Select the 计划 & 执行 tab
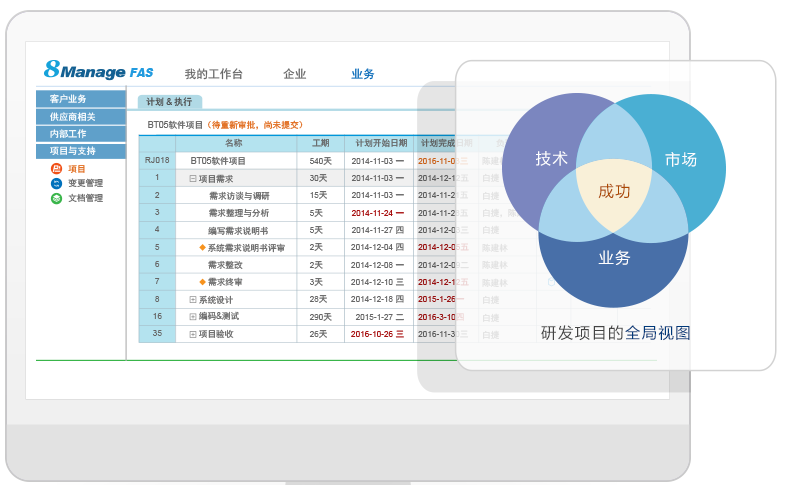 [169, 102]
